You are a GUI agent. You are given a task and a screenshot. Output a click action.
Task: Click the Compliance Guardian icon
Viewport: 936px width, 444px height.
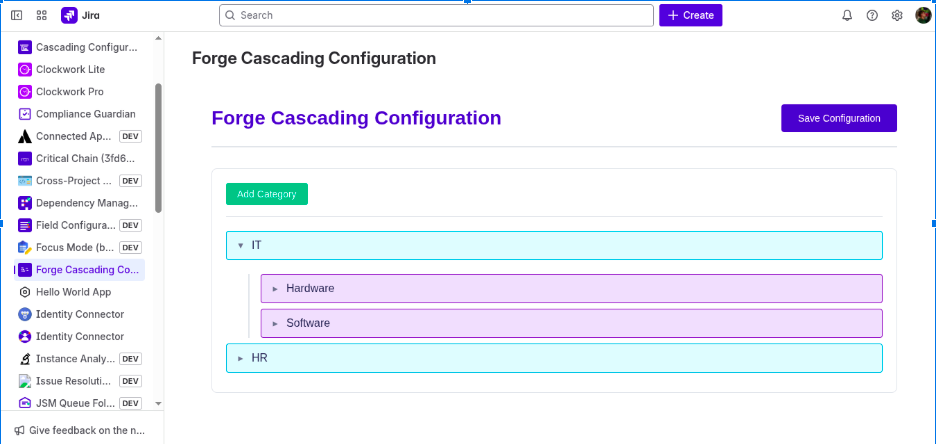tap(24, 114)
